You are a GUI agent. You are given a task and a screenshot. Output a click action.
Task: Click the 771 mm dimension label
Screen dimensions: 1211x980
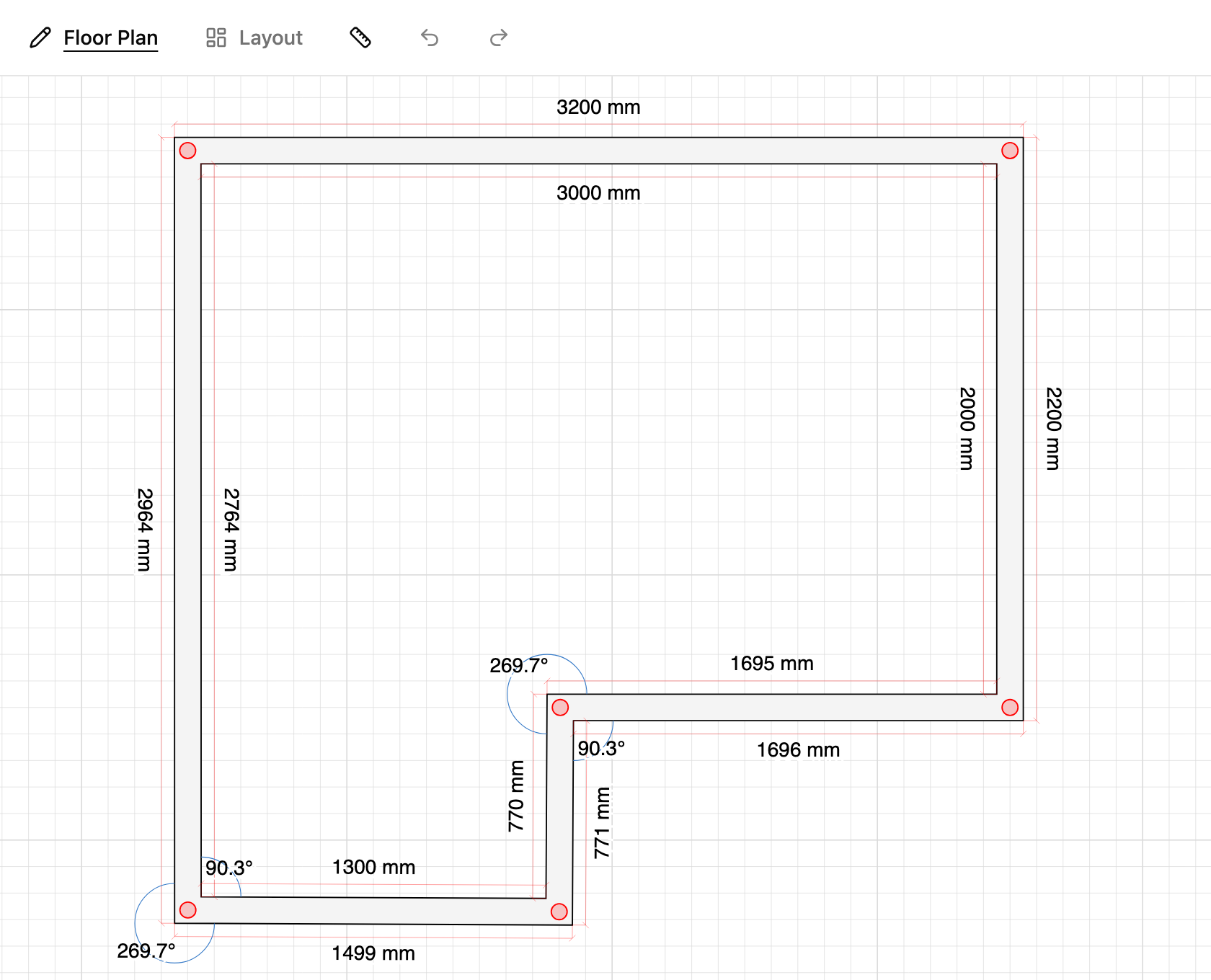[603, 823]
